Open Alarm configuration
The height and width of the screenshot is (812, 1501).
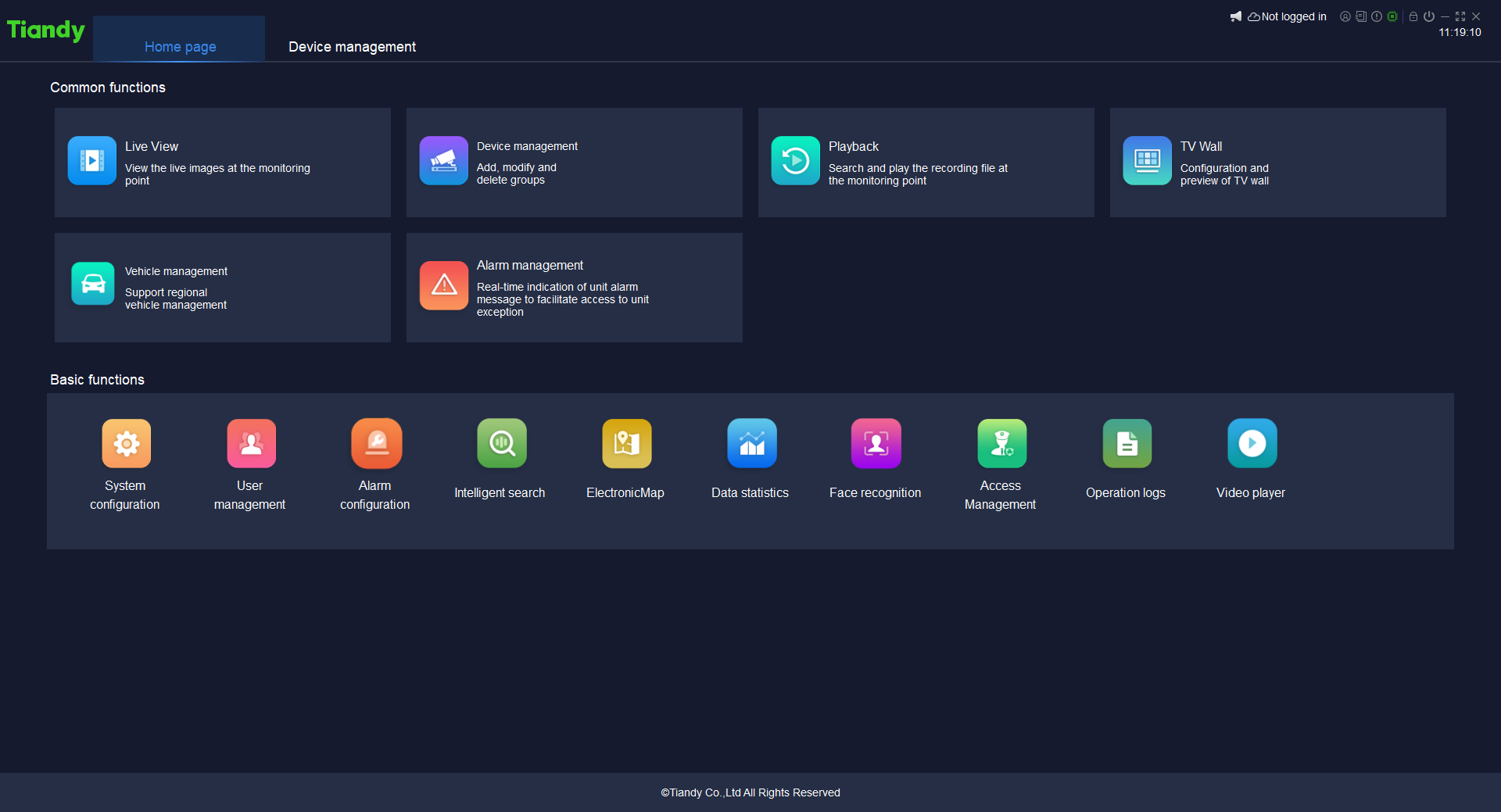376,443
